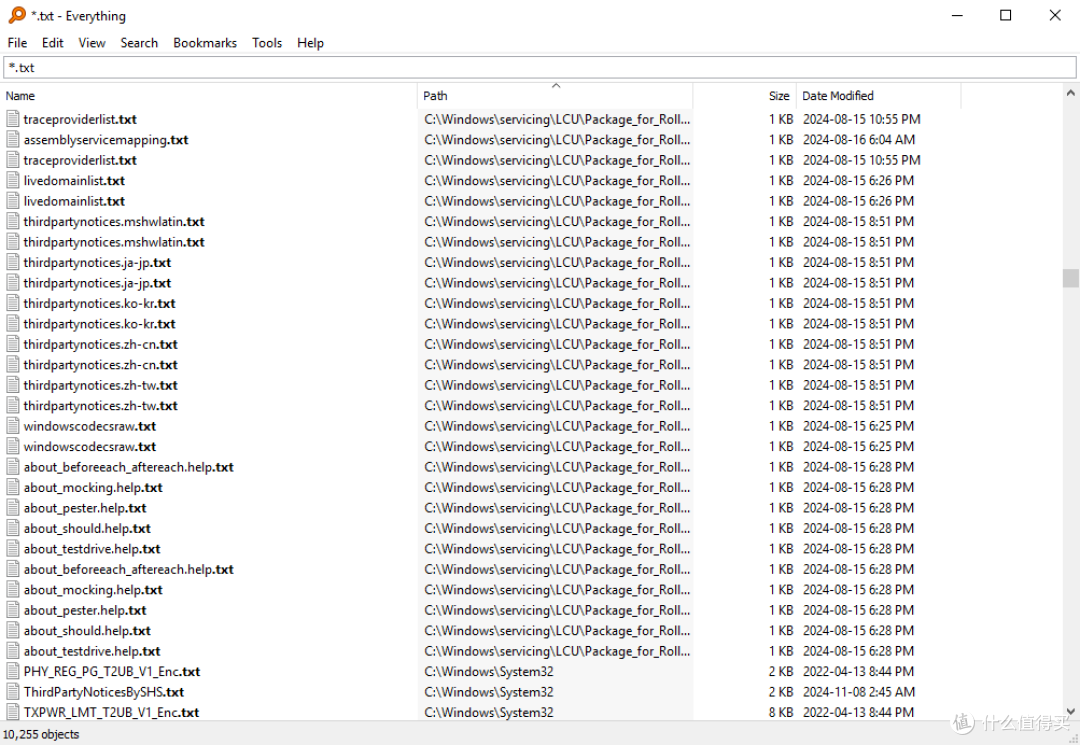Click the Everything magnifier icon in title bar

pyautogui.click(x=17, y=15)
